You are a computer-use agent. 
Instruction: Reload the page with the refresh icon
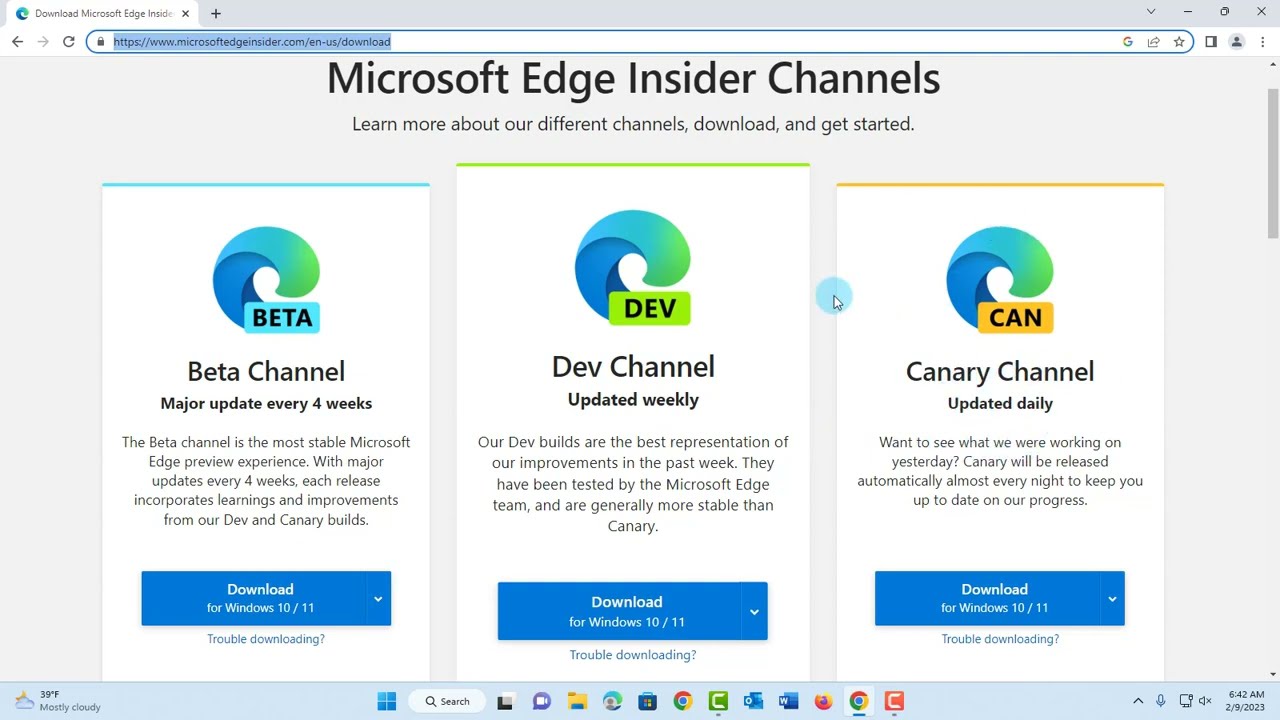pos(68,42)
